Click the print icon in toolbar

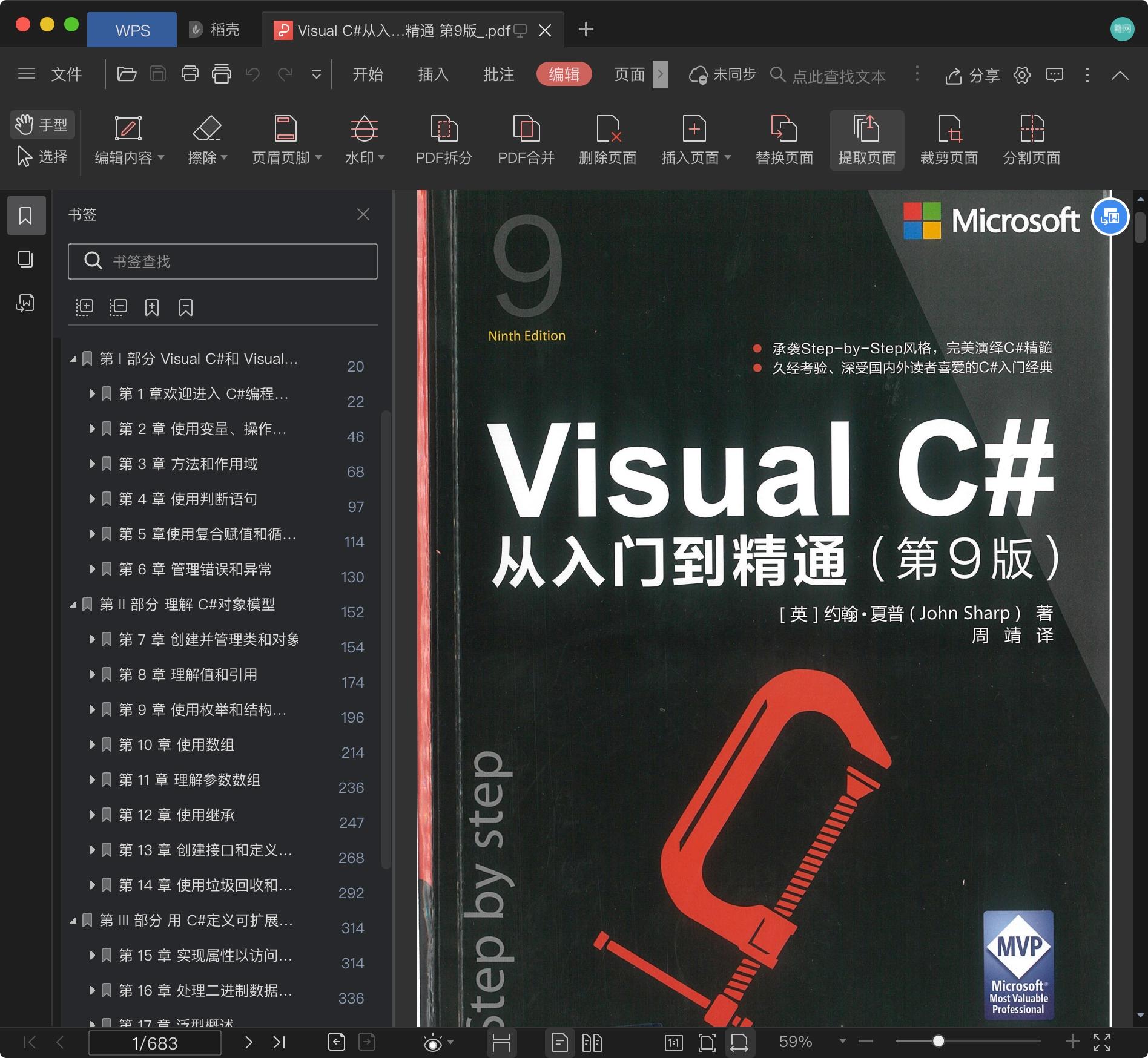click(x=190, y=74)
